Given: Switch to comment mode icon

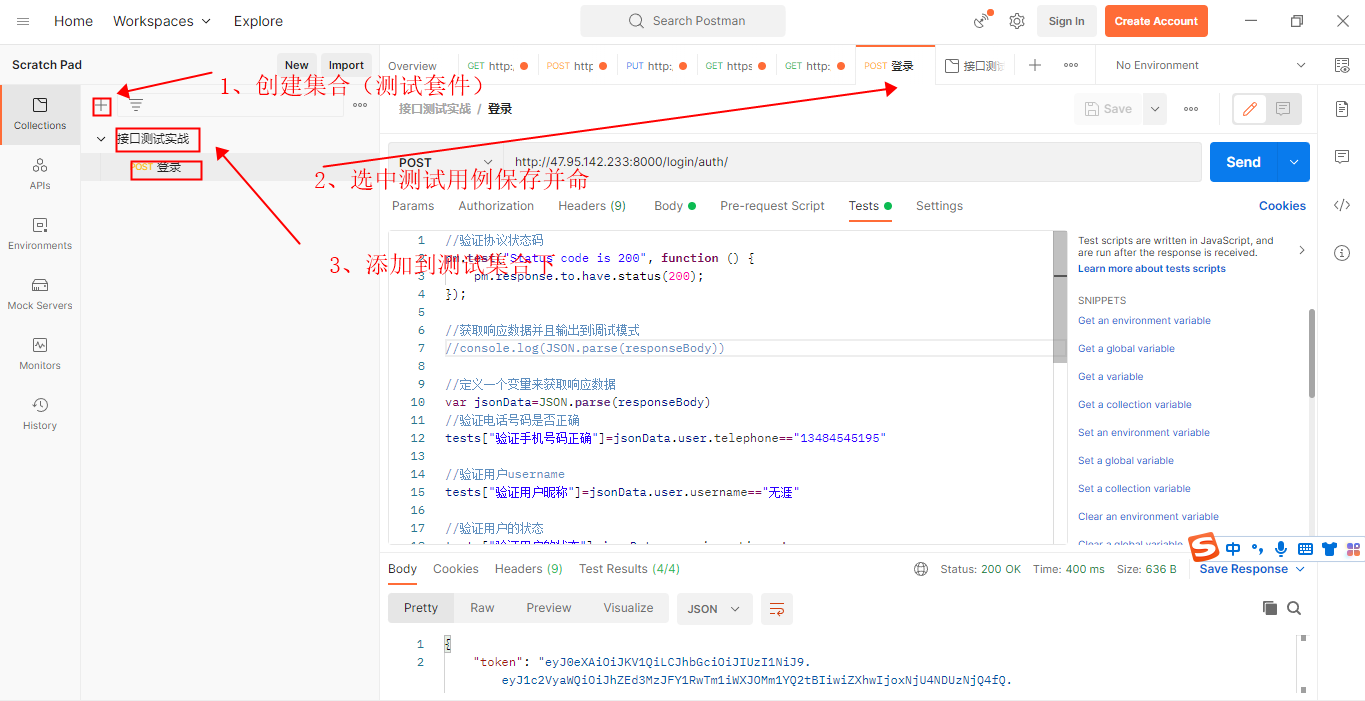Looking at the screenshot, I should 1283,109.
